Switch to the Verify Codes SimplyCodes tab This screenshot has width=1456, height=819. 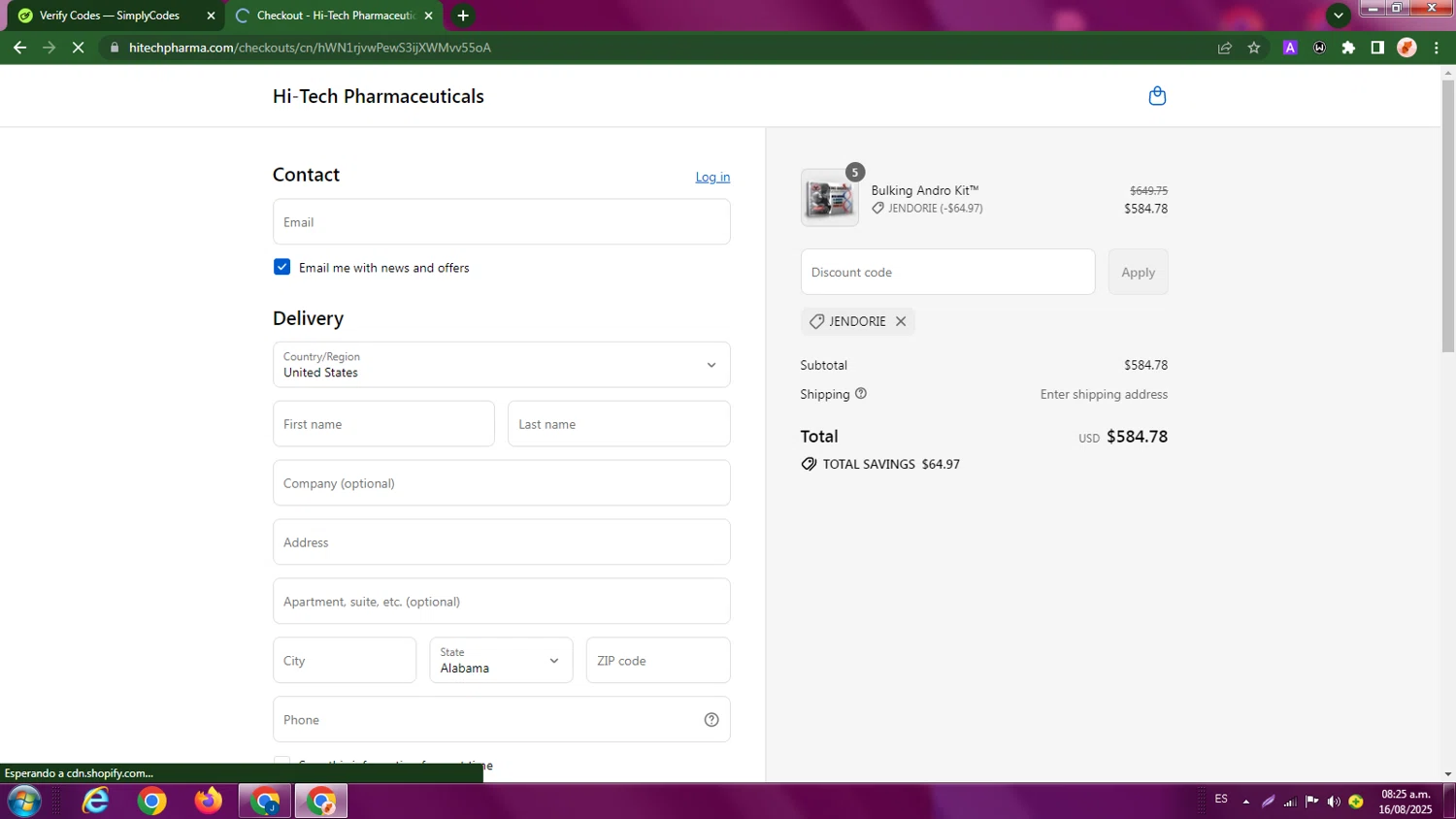[x=115, y=16]
